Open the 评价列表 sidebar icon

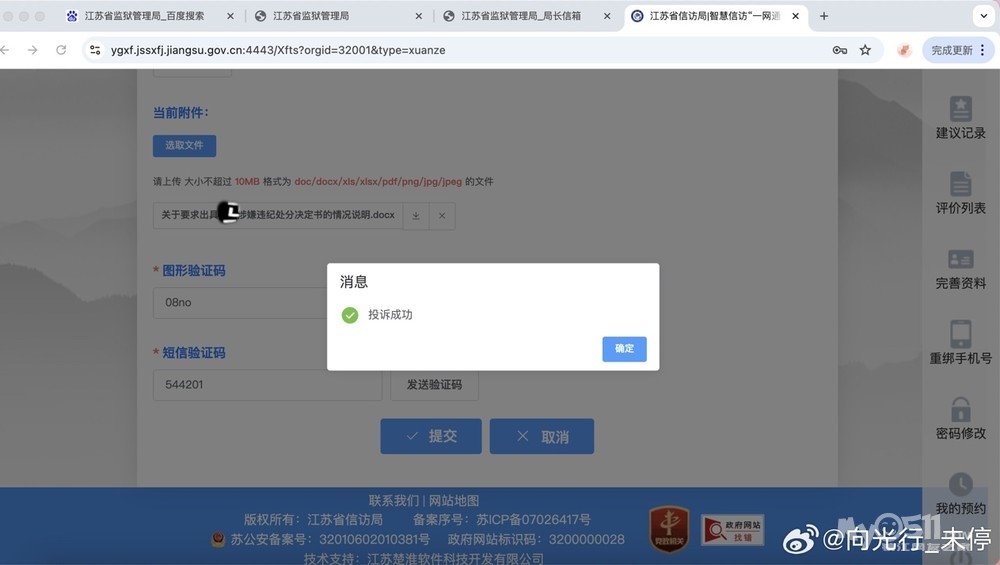coord(960,184)
